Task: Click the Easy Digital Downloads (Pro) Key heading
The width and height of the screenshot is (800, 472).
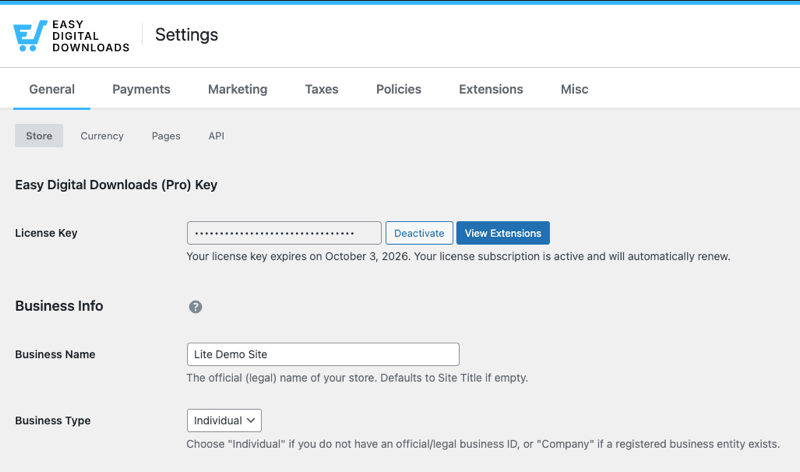Action: pyautogui.click(x=116, y=185)
